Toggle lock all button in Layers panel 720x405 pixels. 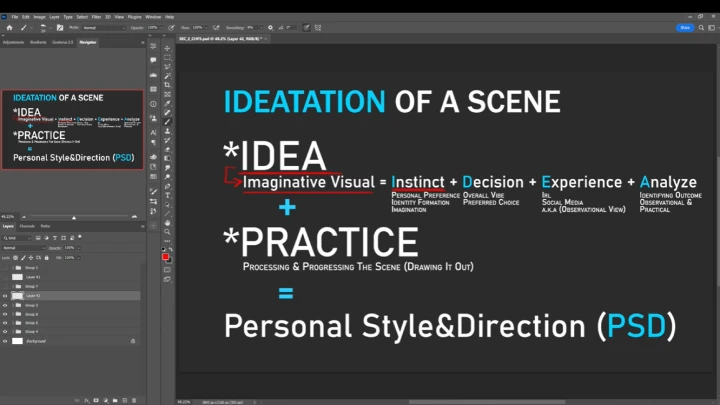point(46,258)
